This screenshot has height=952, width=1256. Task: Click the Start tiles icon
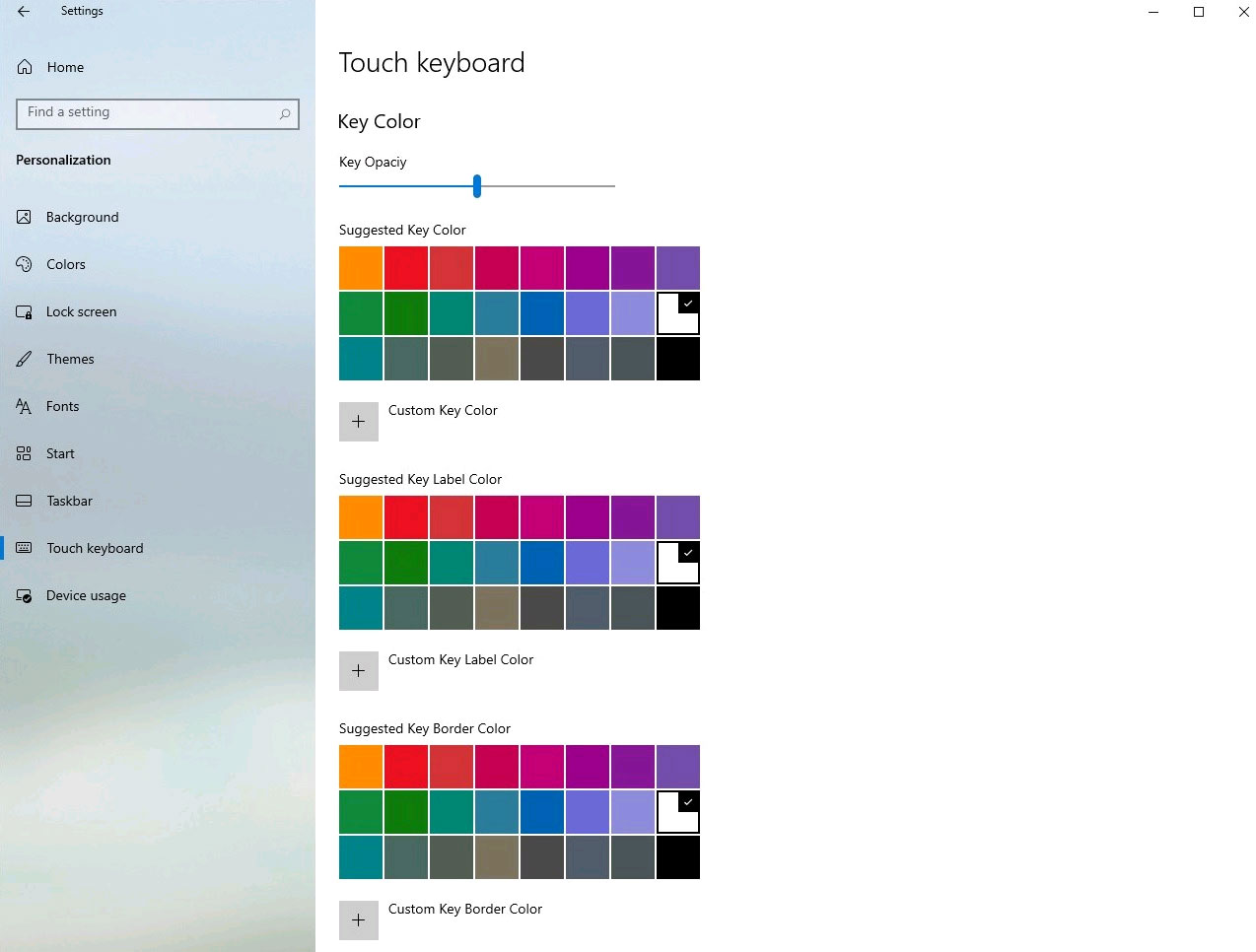click(25, 453)
